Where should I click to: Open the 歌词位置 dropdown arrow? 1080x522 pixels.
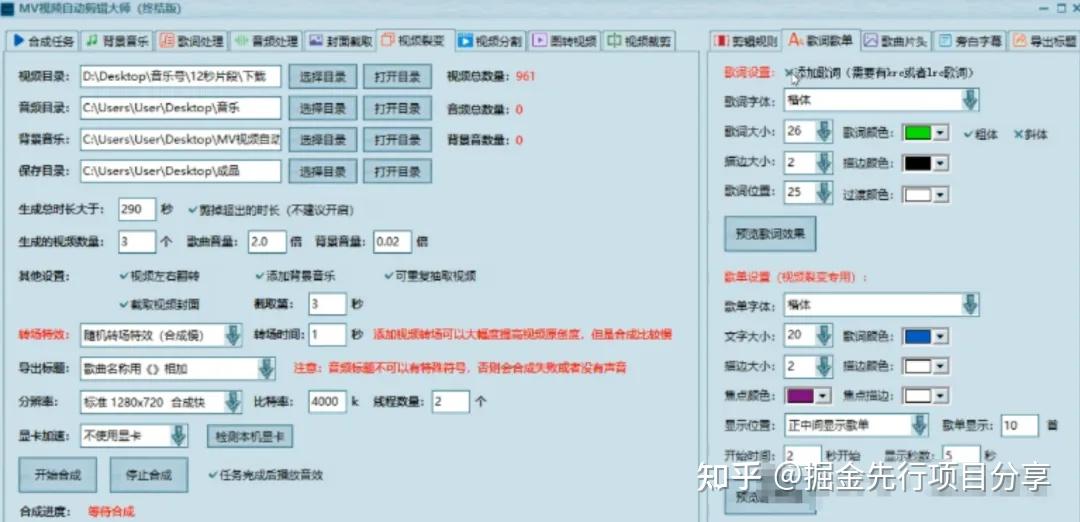tap(824, 192)
